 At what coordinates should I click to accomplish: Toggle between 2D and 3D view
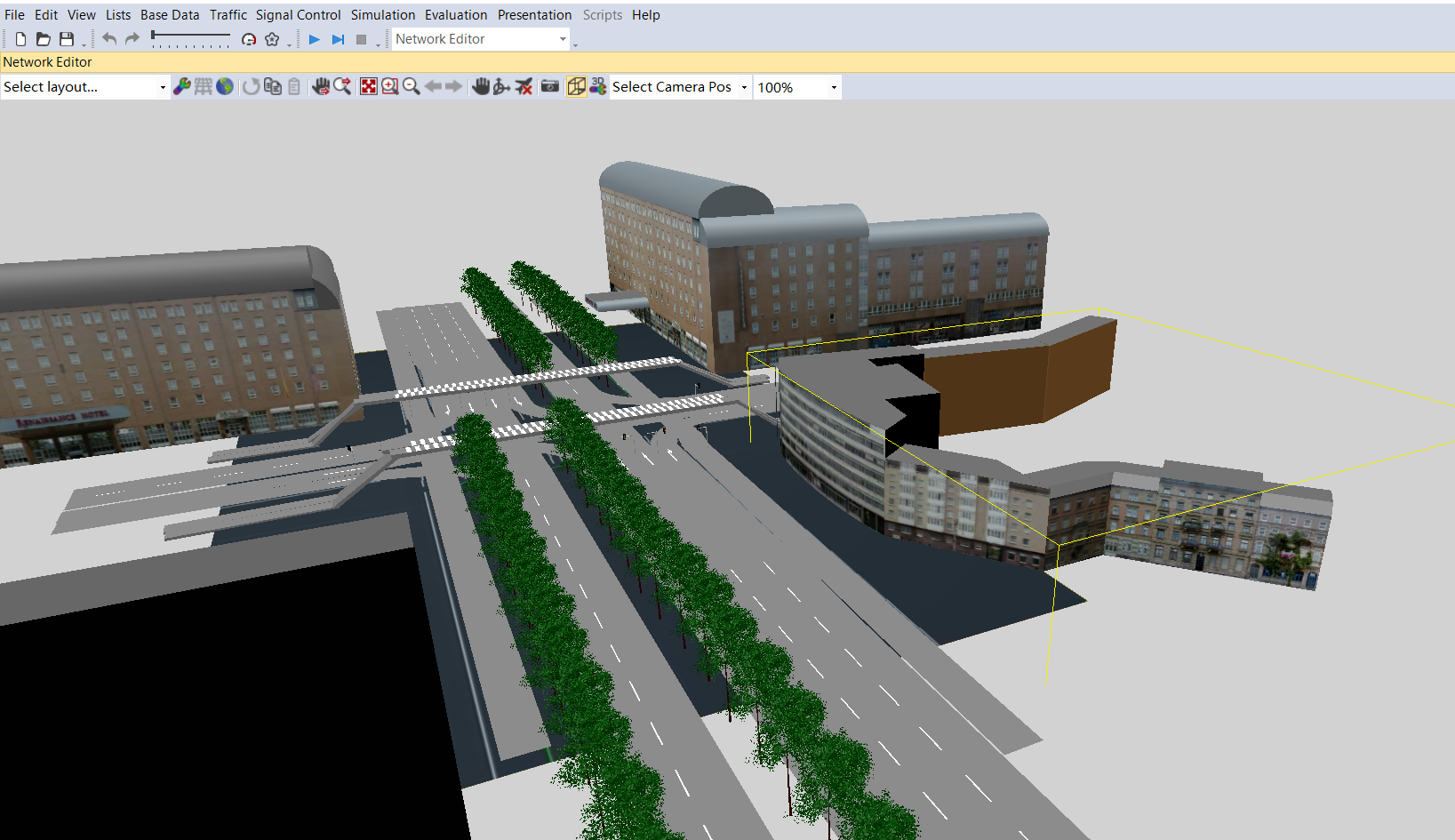[577, 86]
